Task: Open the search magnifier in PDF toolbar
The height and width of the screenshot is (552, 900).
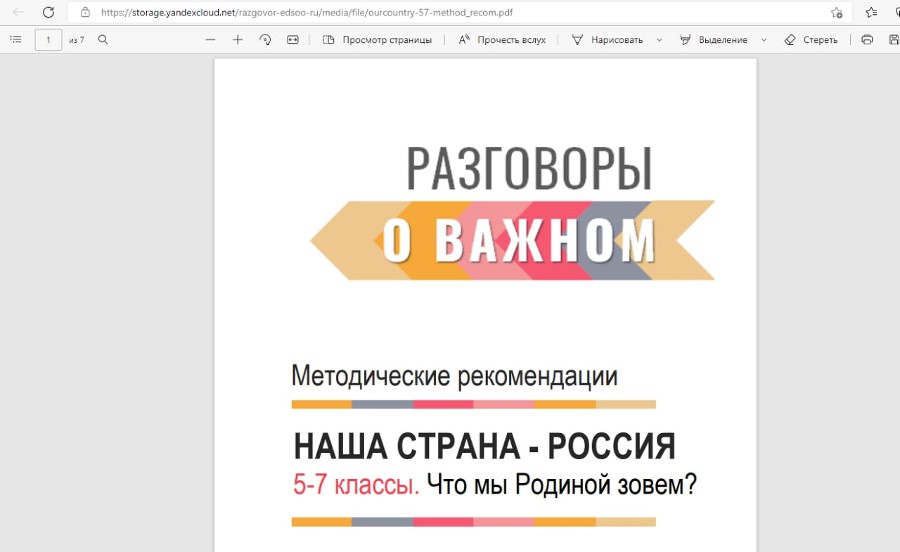Action: [103, 40]
